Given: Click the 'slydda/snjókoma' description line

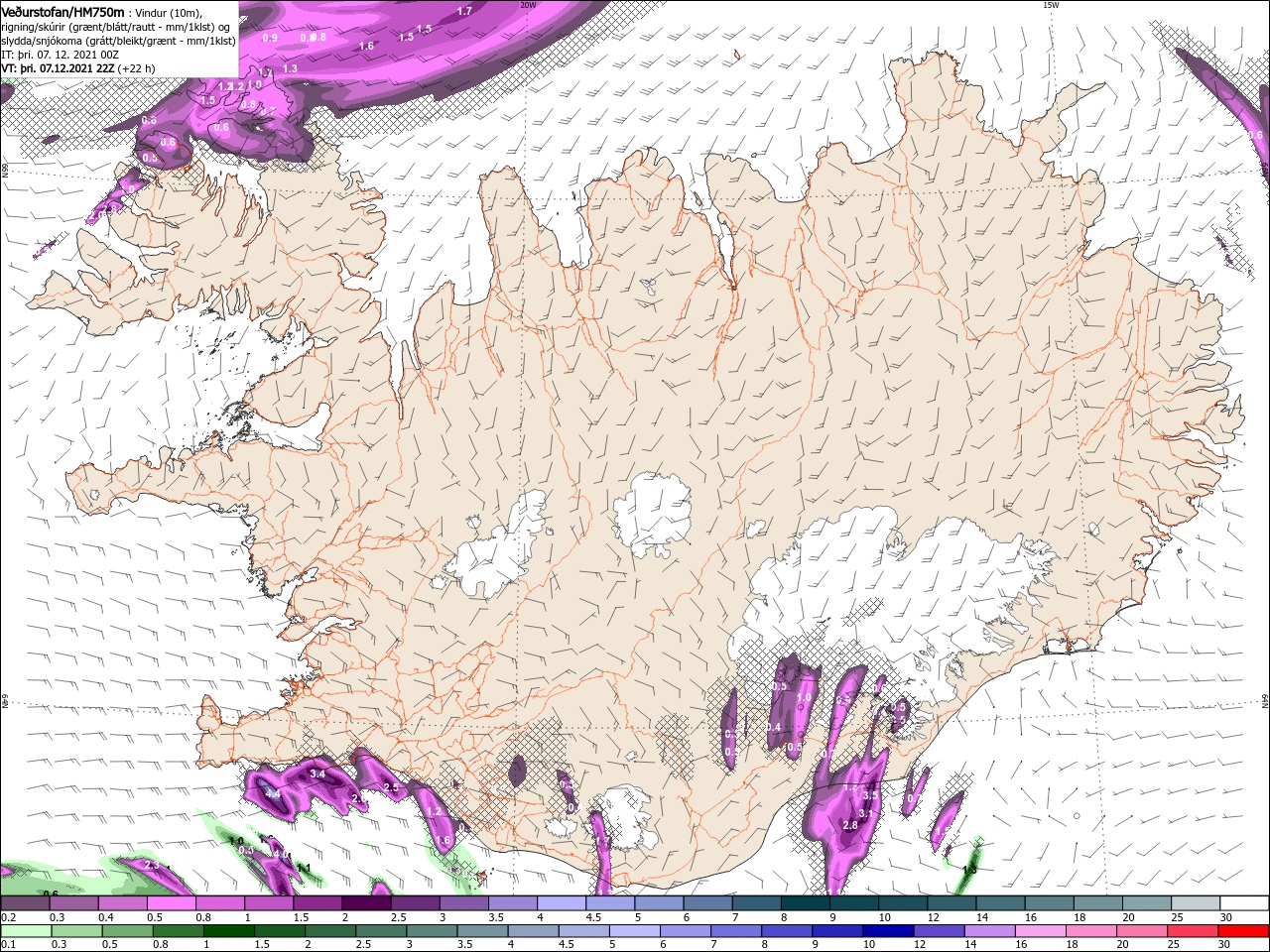Looking at the screenshot, I should click(119, 41).
